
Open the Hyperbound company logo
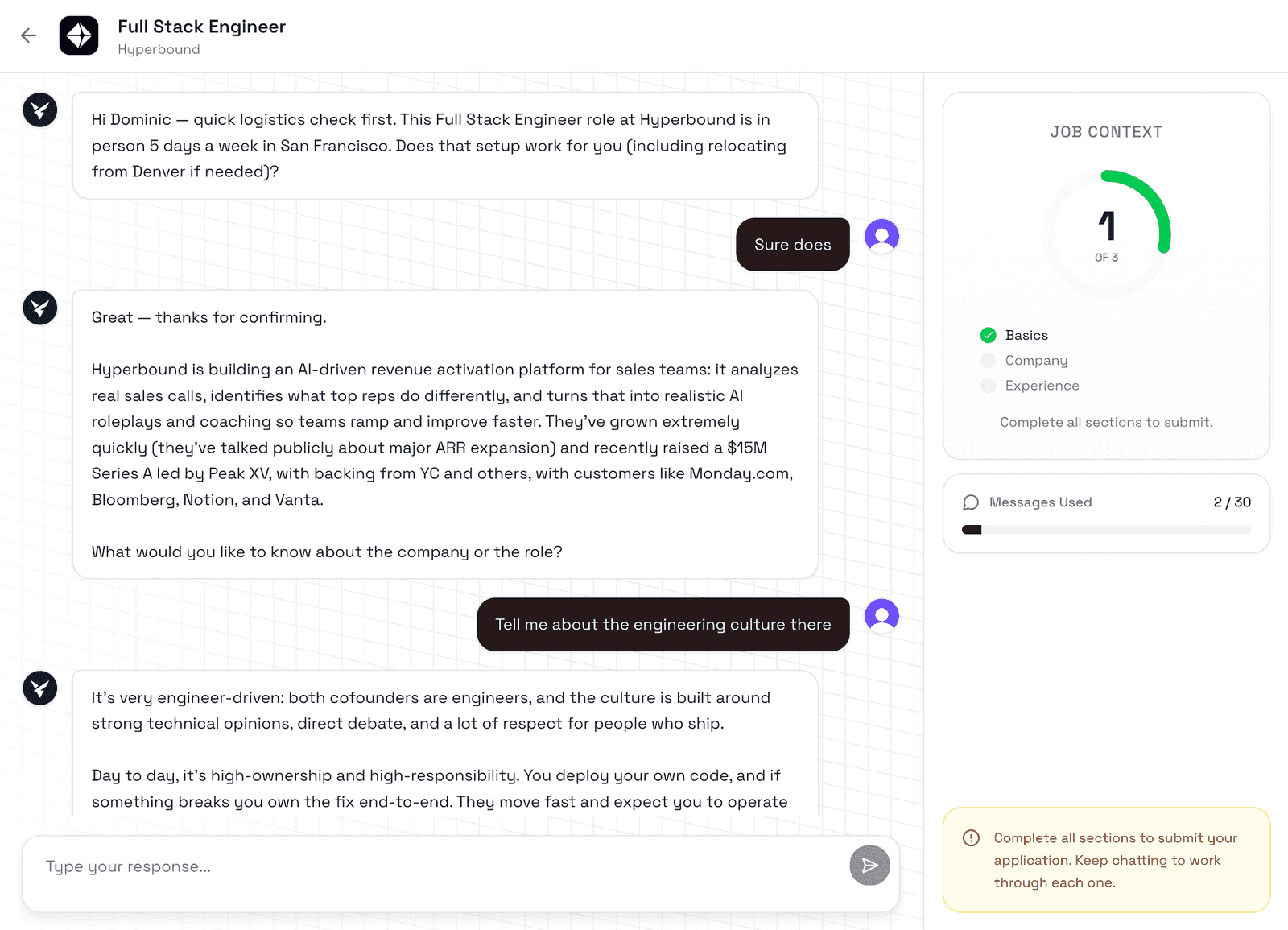pyautogui.click(x=79, y=35)
